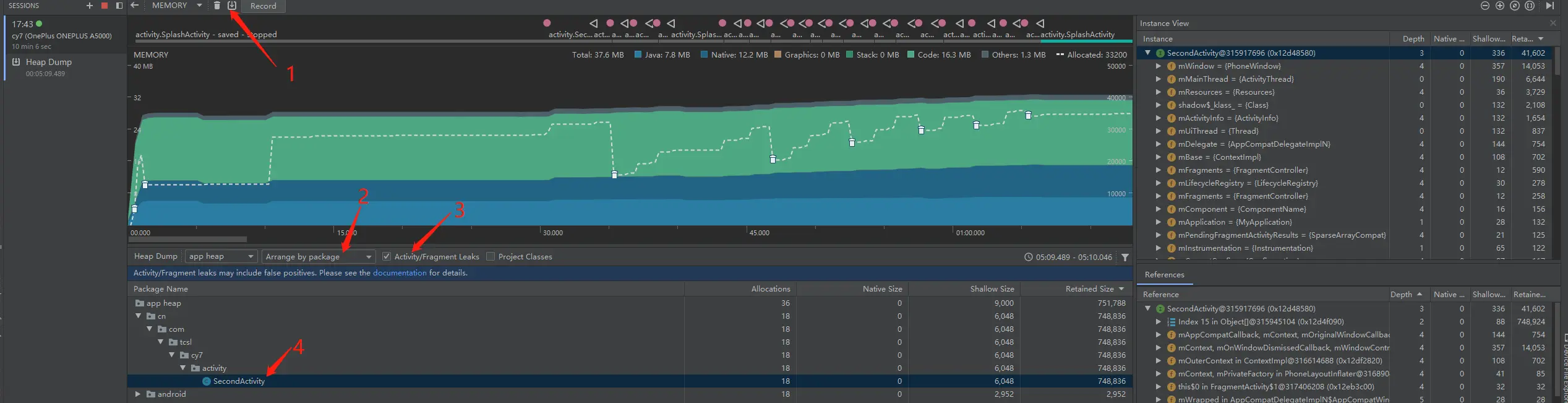Click the Code legend color swatch
The width and height of the screenshot is (1568, 403).
pos(910,54)
